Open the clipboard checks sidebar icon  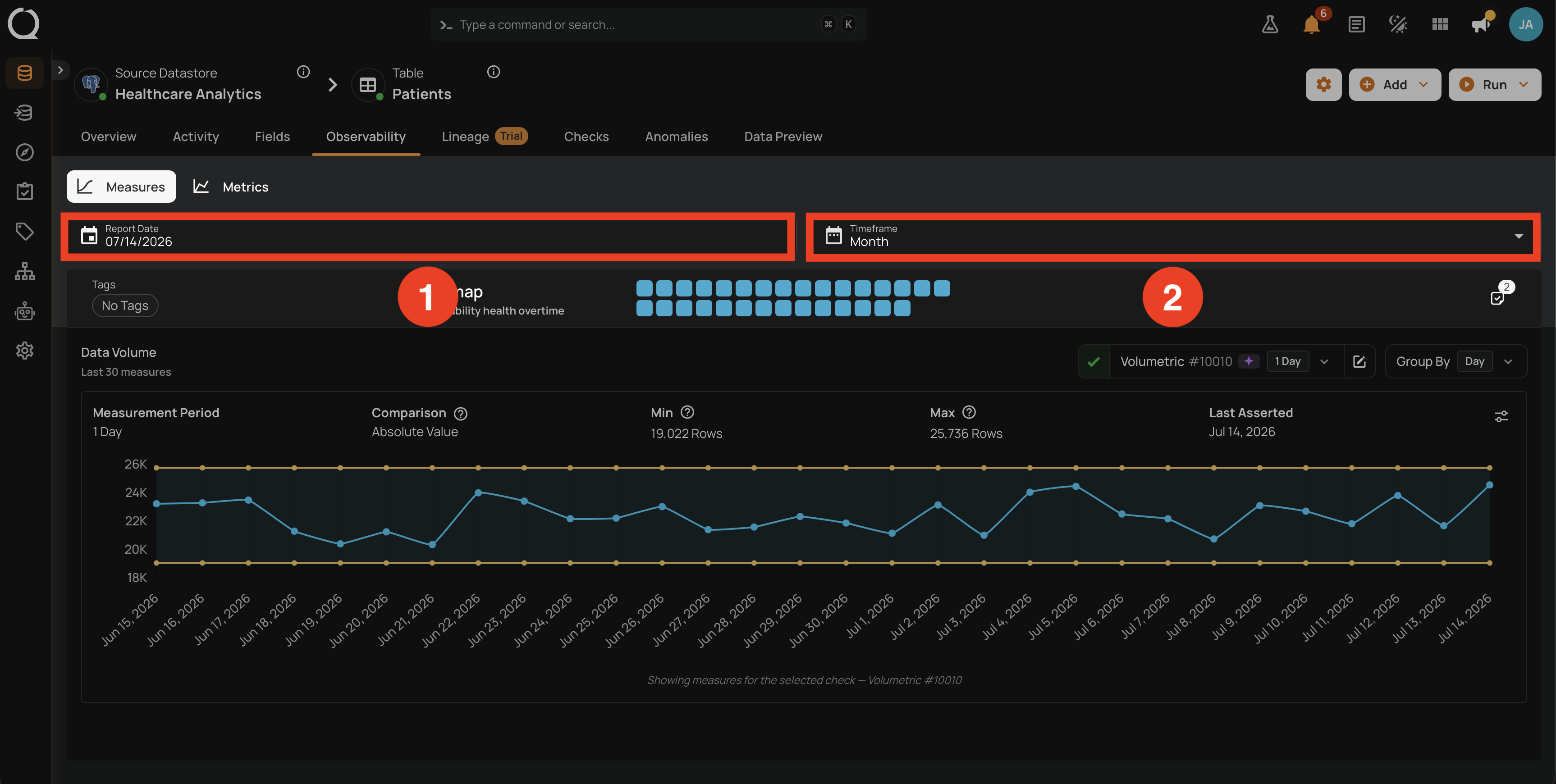coord(25,191)
